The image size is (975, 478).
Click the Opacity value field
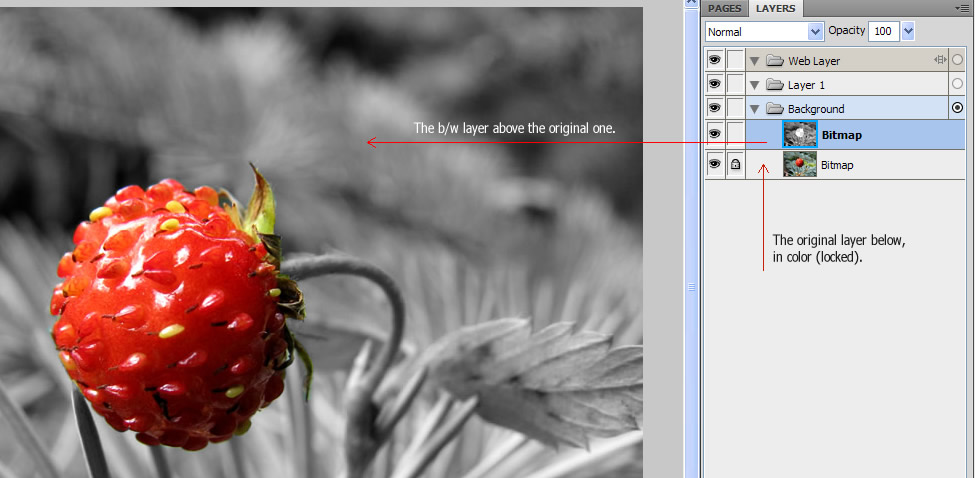[x=884, y=31]
